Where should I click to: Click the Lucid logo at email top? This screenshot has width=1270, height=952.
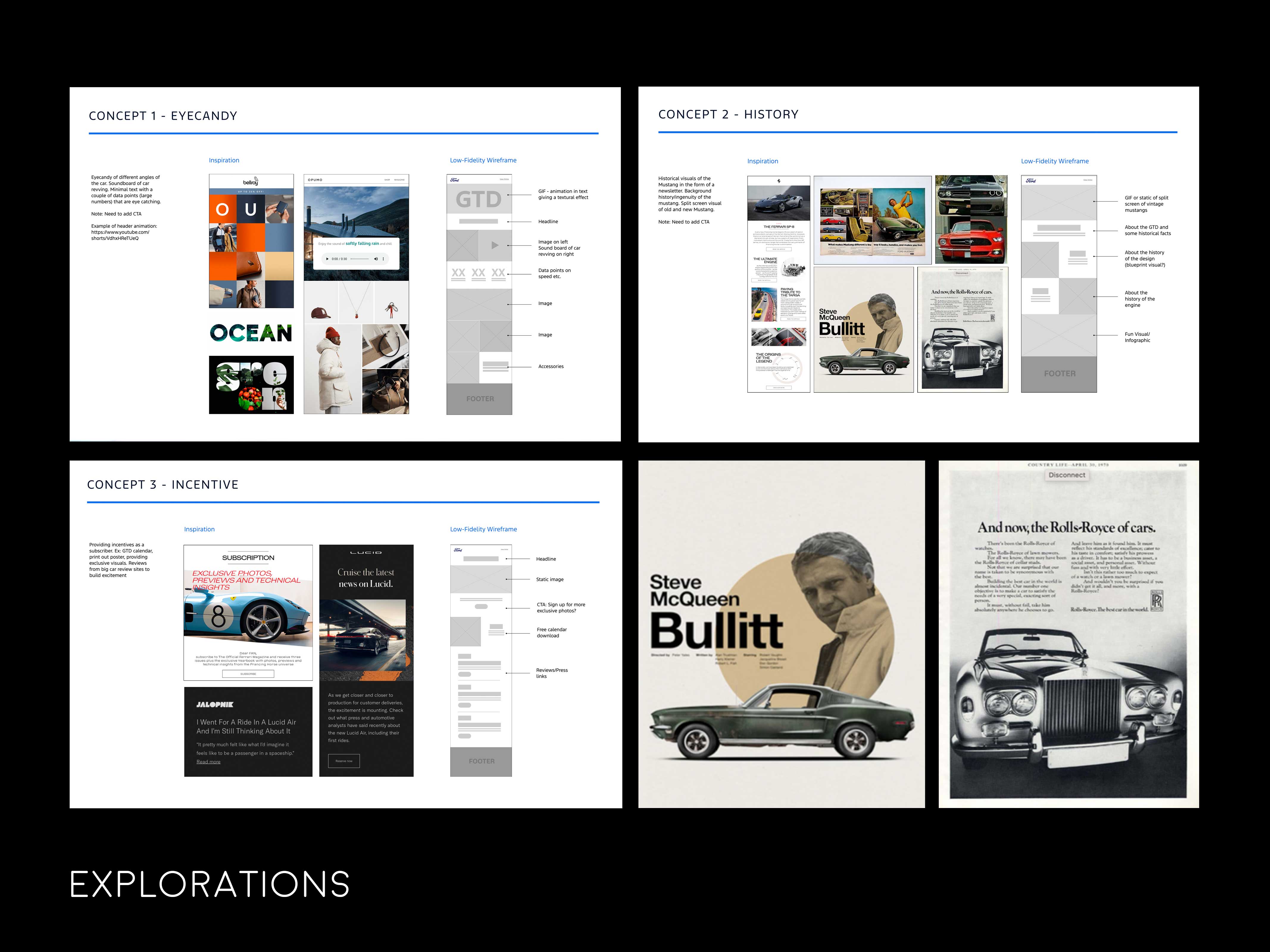(366, 553)
